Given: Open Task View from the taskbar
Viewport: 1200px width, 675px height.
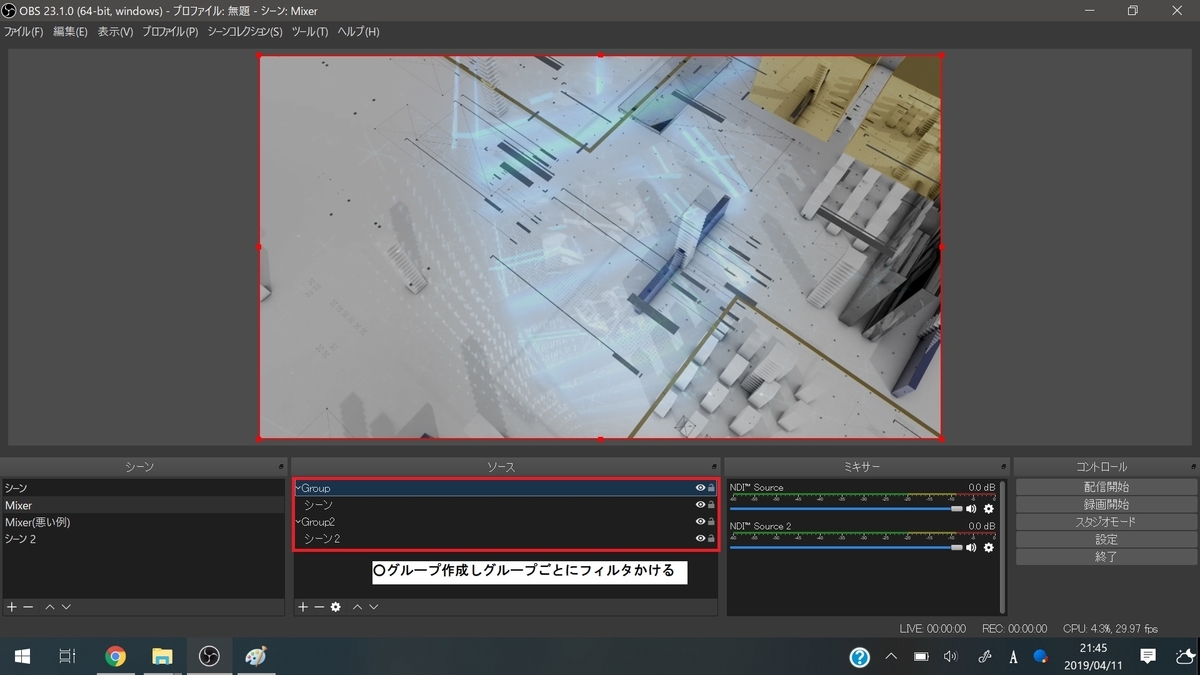Looking at the screenshot, I should pyautogui.click(x=67, y=656).
